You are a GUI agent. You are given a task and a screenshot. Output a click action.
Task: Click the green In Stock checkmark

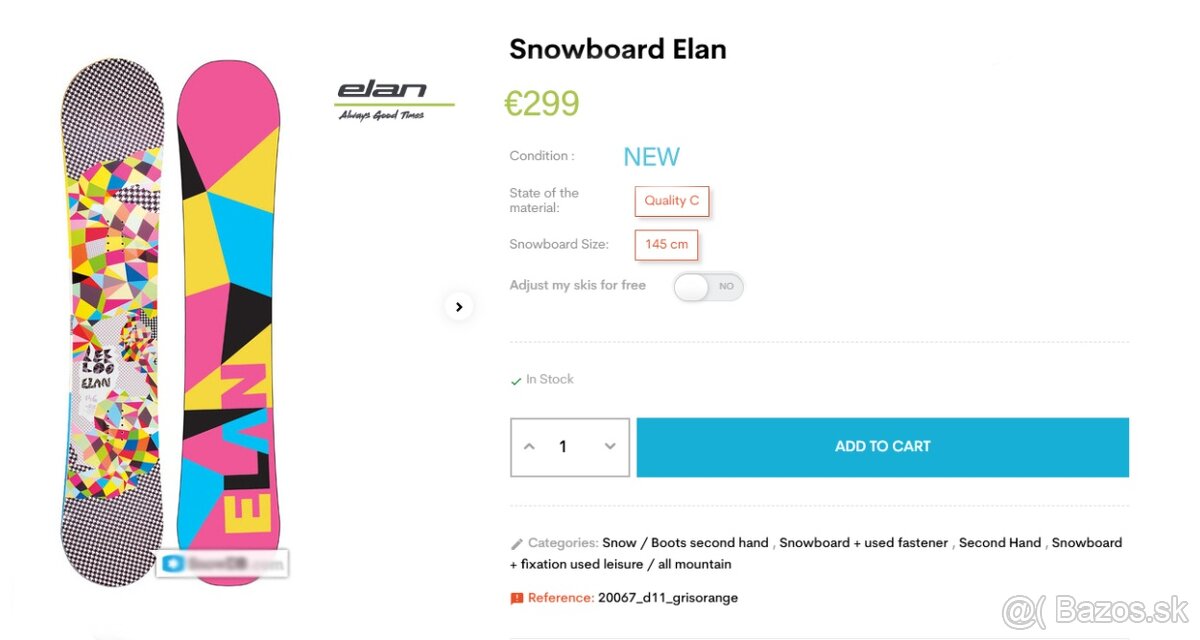point(514,379)
